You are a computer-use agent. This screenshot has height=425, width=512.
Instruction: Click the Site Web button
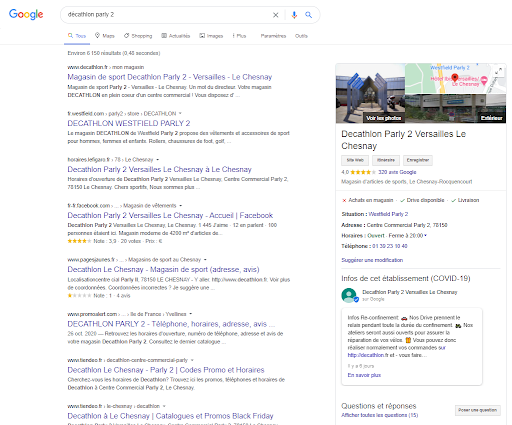[x=355, y=160]
